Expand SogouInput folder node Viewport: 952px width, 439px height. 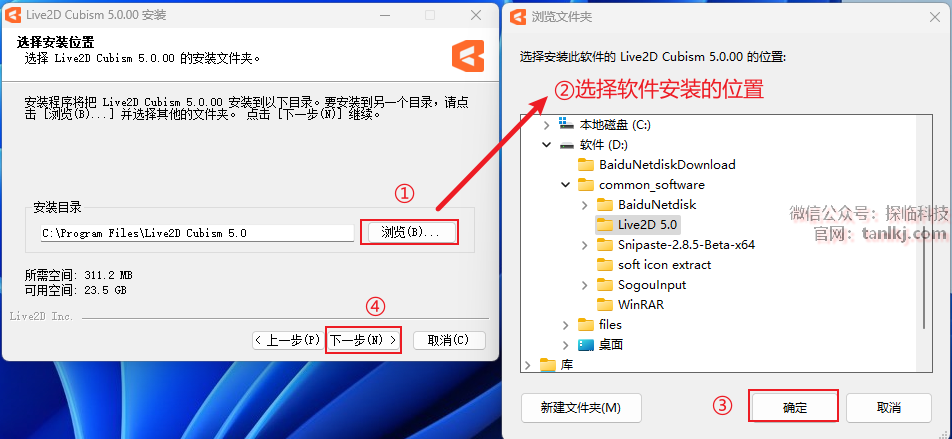coord(585,285)
